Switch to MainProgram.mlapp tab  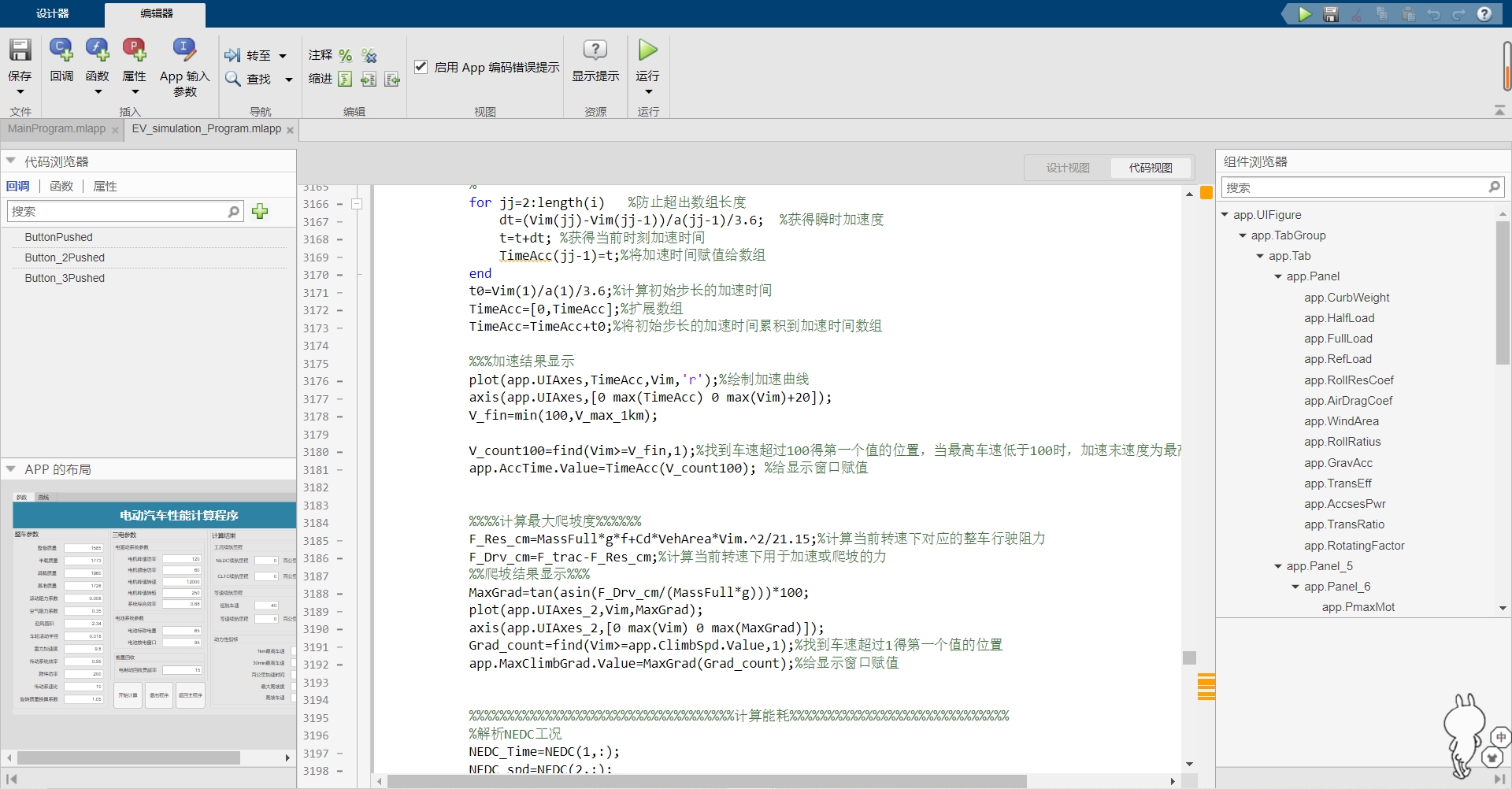point(55,129)
